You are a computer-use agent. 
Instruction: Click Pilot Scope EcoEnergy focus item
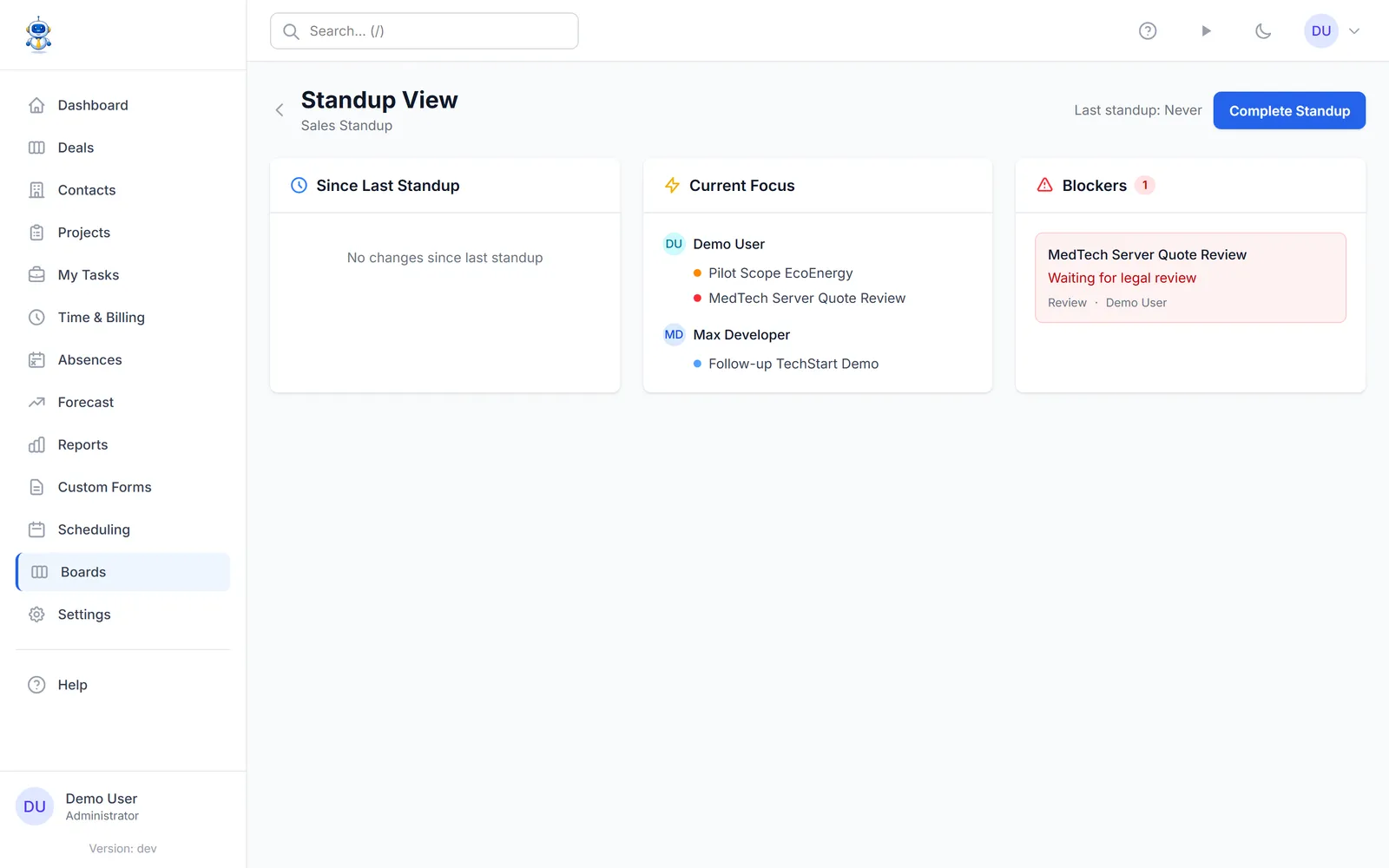tap(780, 273)
